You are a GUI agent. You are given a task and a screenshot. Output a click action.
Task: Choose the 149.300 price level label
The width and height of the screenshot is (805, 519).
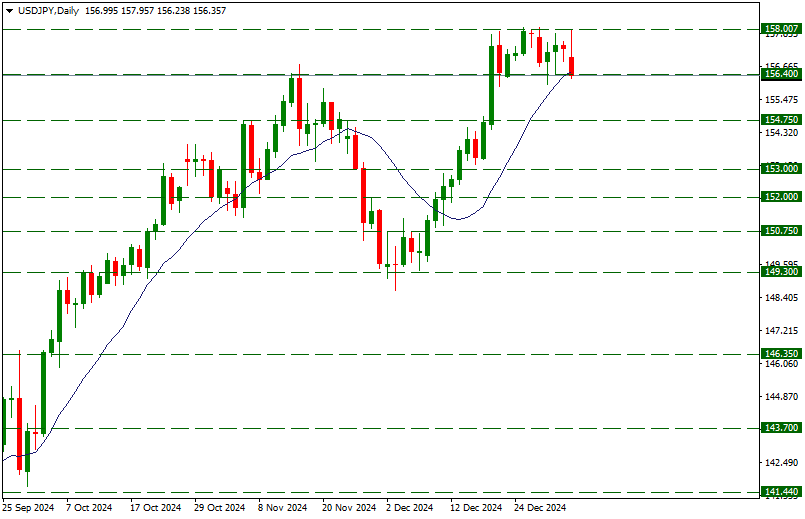coord(780,272)
